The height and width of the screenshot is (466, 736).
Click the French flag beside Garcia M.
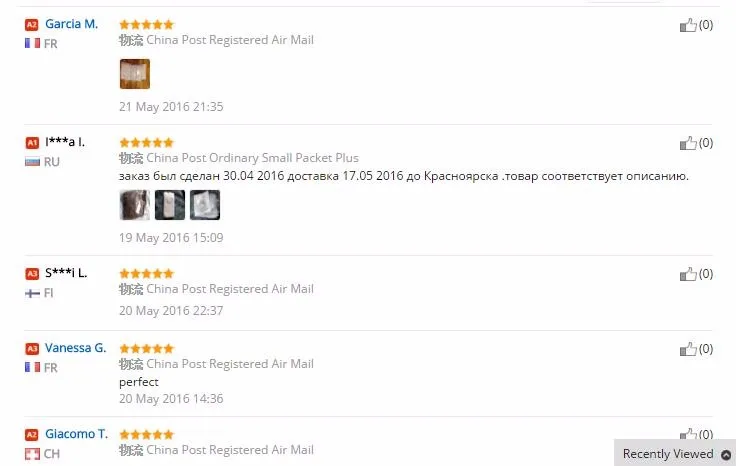[x=32, y=43]
